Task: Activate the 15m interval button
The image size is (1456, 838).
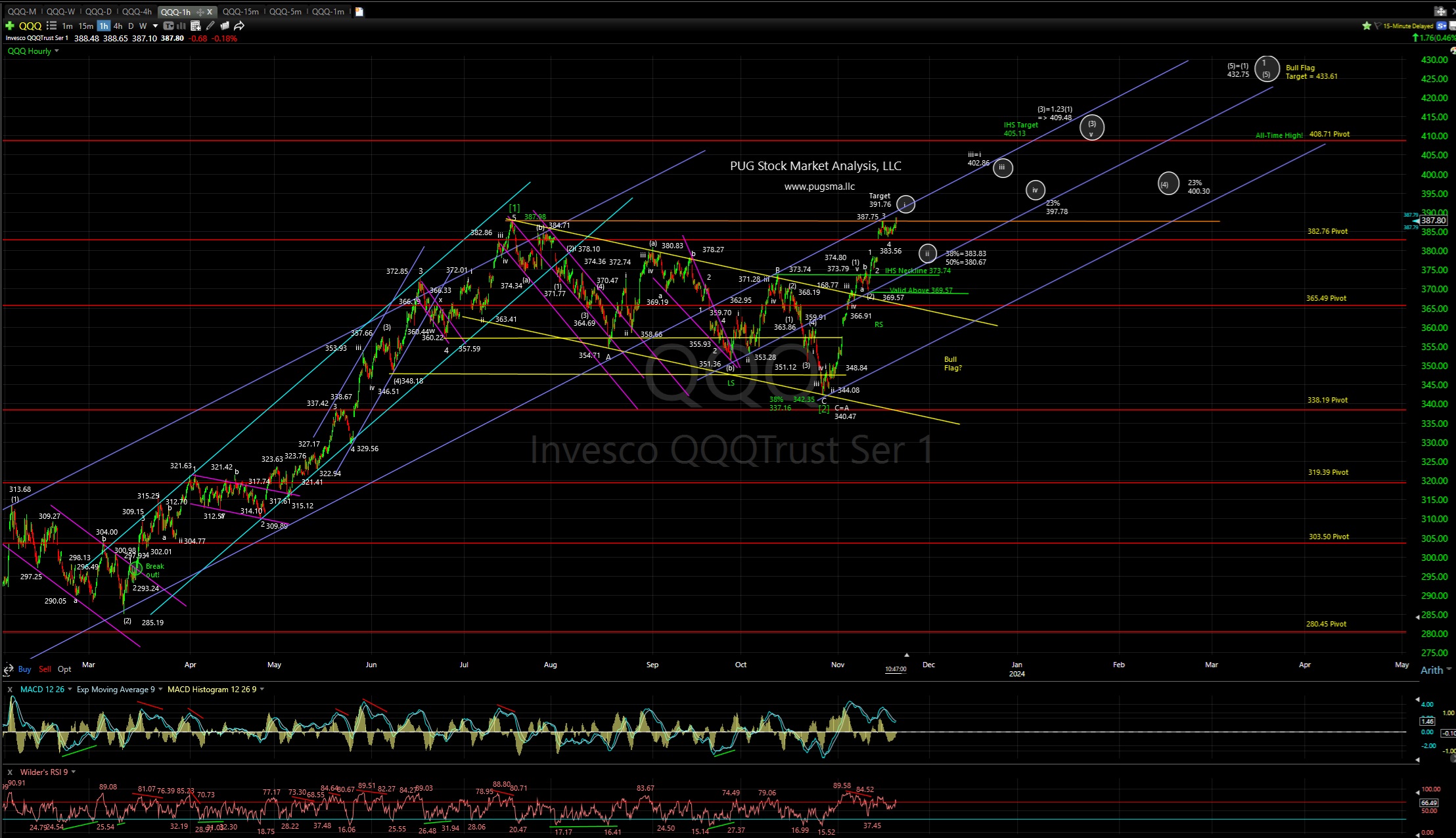Action: [85, 26]
